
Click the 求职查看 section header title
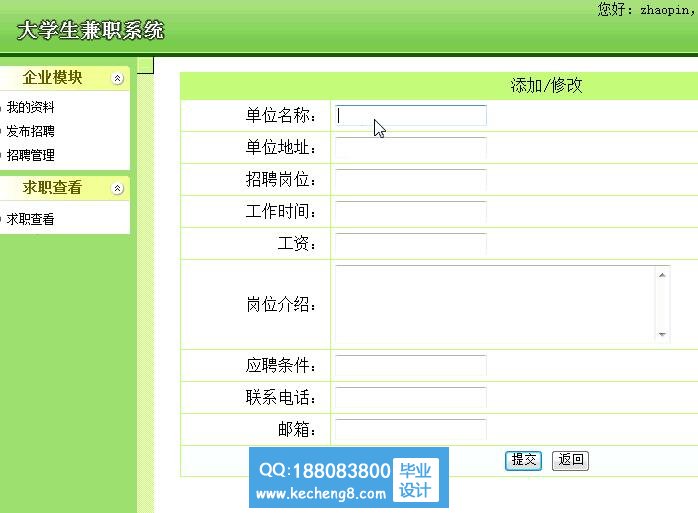coord(52,187)
